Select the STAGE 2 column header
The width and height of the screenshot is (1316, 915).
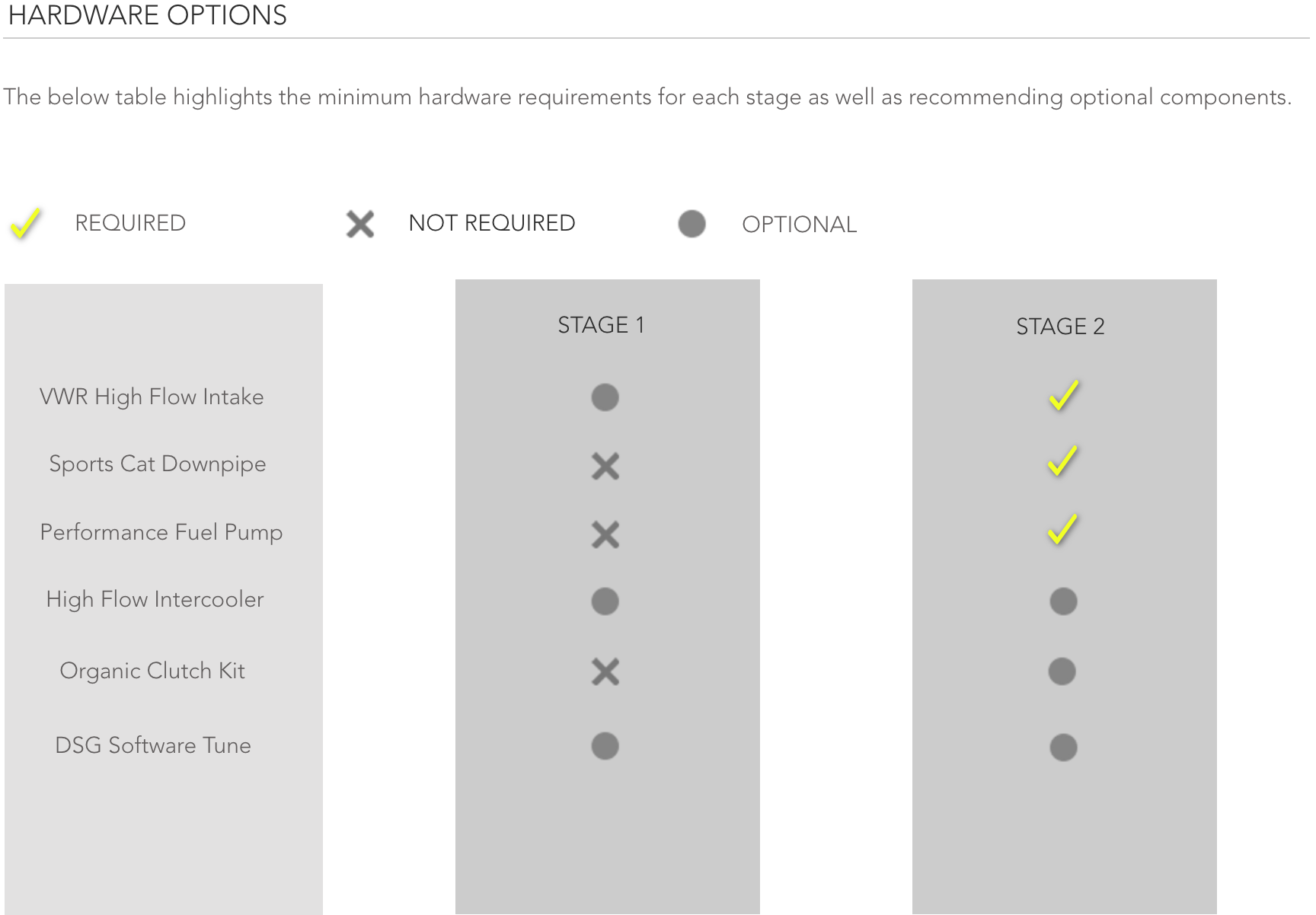click(1060, 327)
